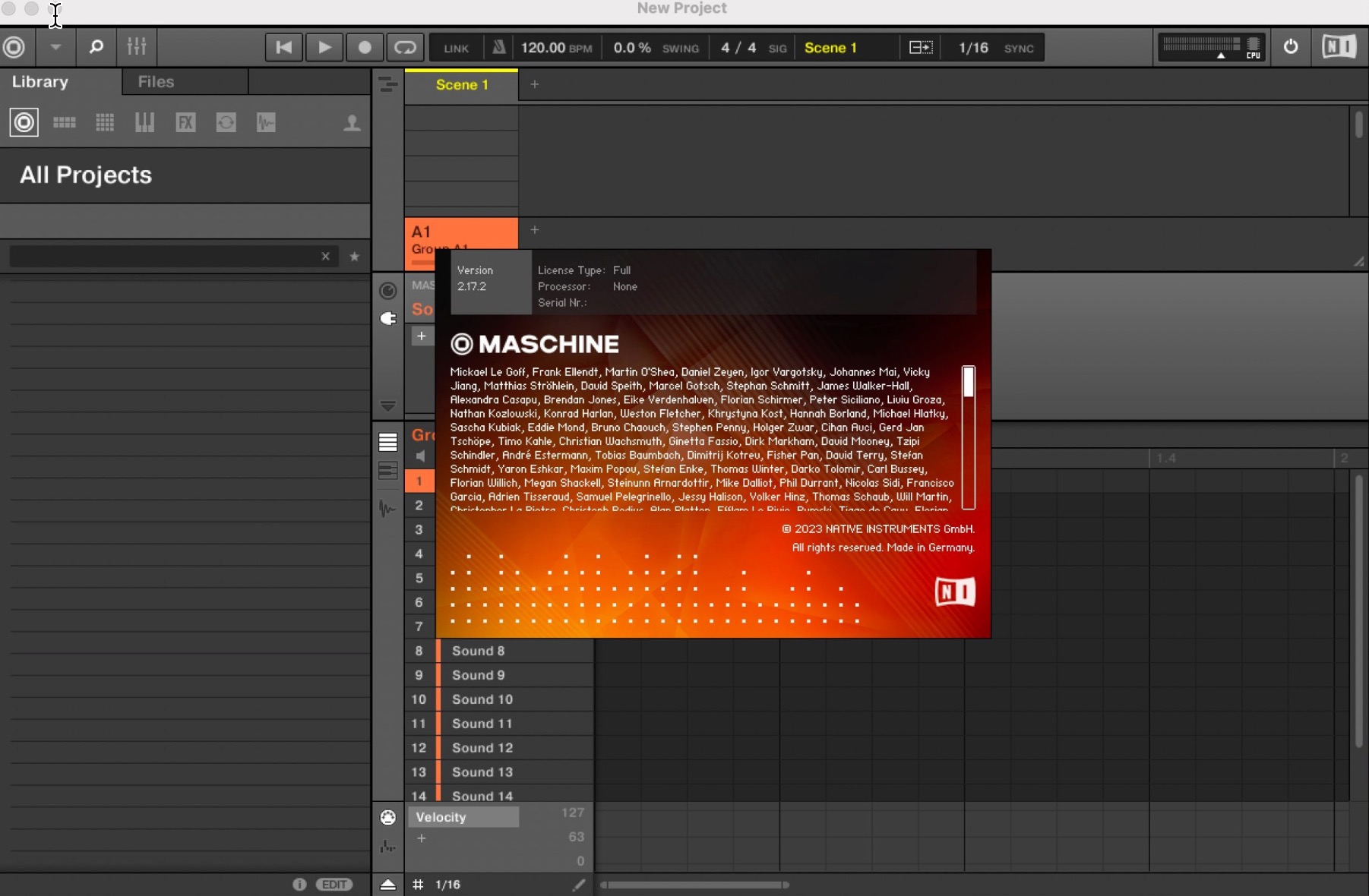Open the mixer view icon
This screenshot has width=1369, height=896.
pos(137,47)
